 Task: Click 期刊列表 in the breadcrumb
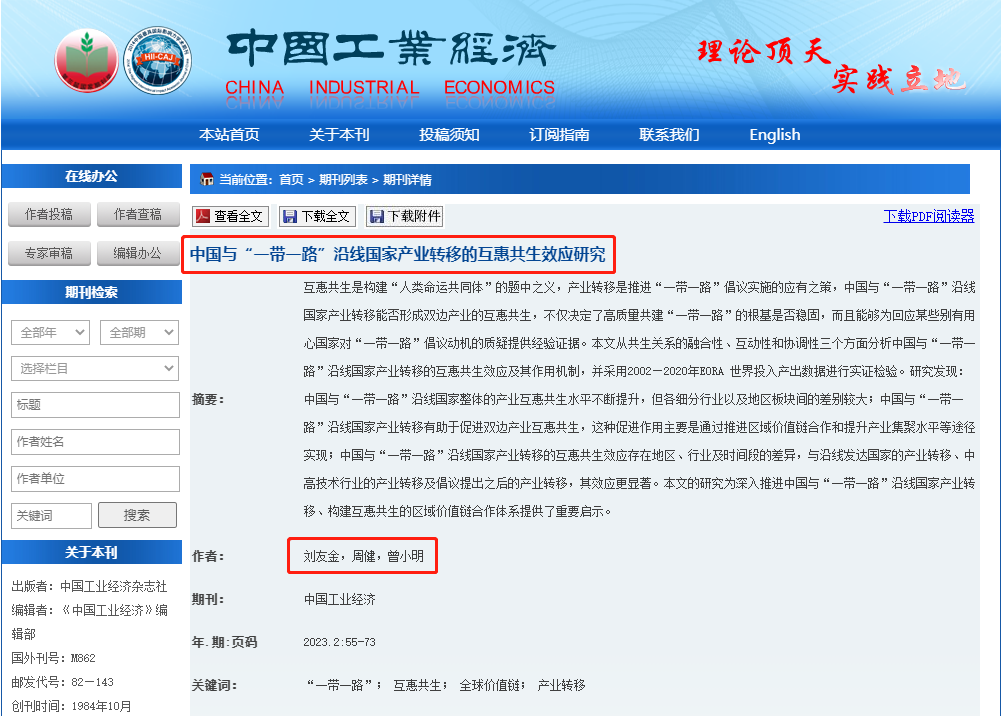343,180
